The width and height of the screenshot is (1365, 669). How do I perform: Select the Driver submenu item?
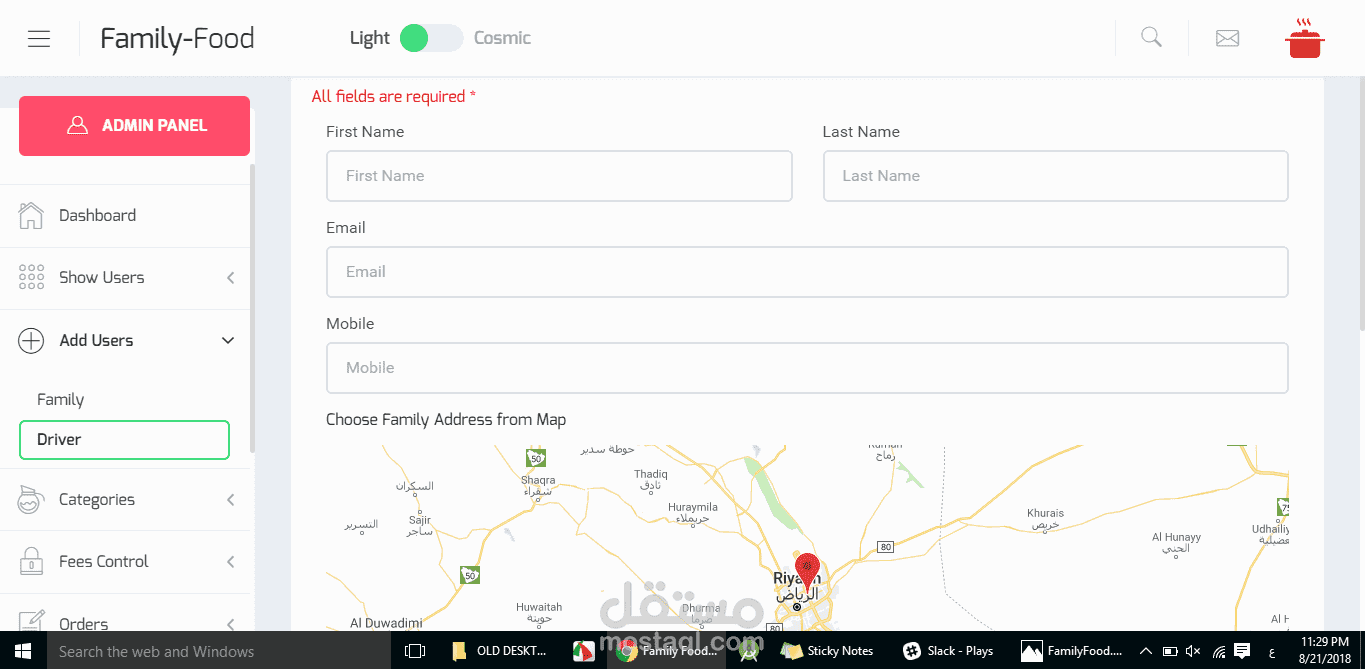pyautogui.click(x=124, y=440)
